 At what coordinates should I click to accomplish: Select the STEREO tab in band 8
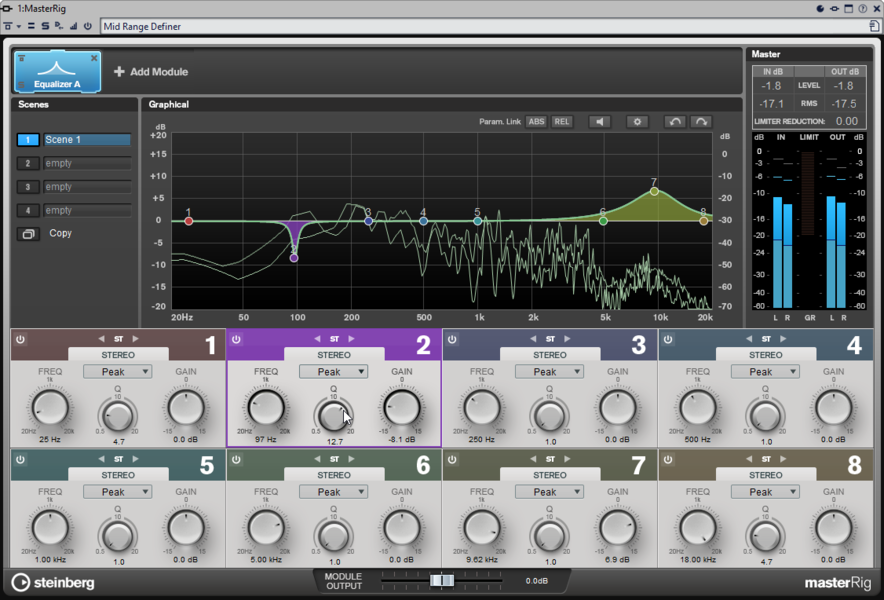[765, 475]
